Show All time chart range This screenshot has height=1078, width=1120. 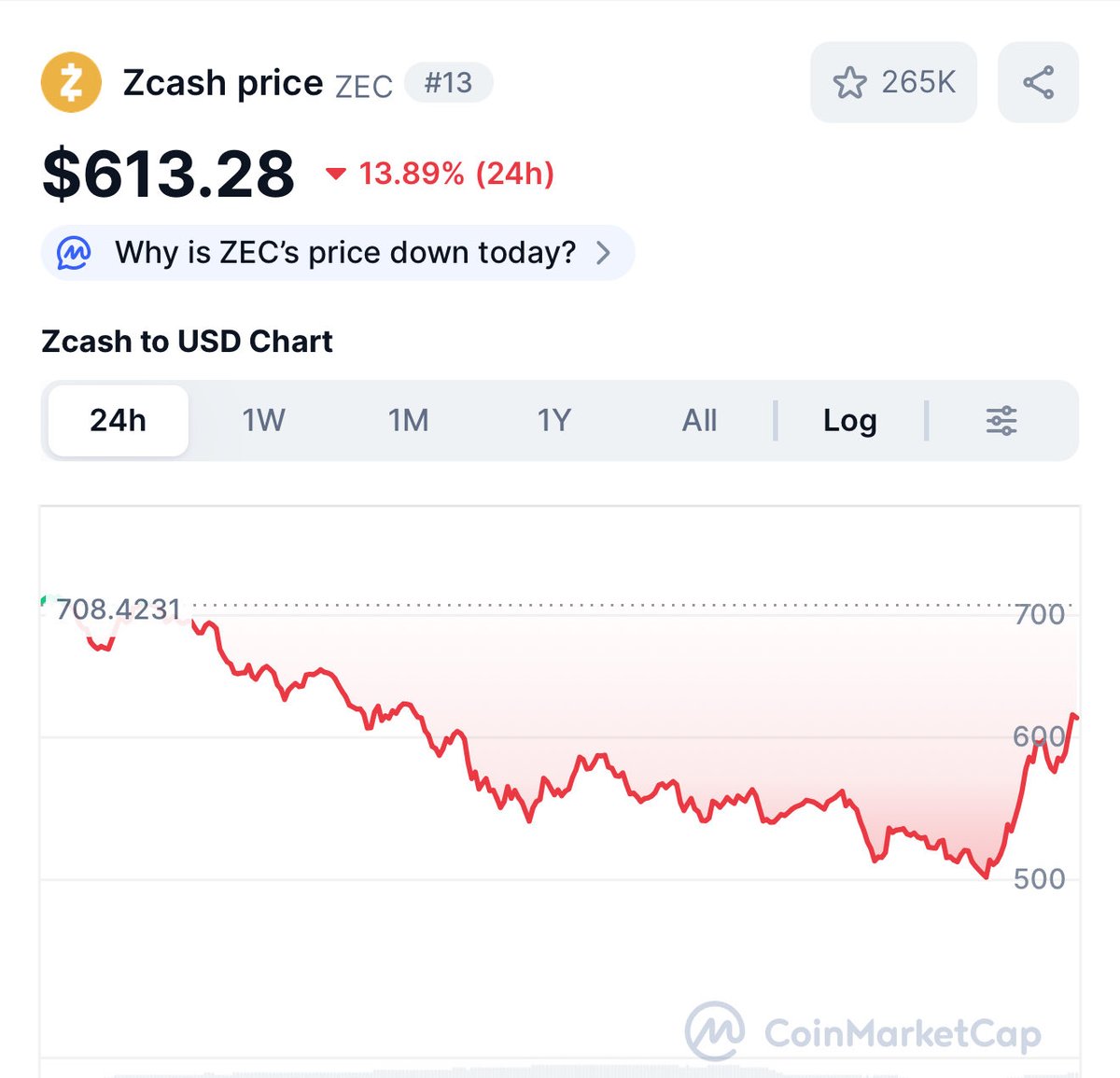point(699,421)
